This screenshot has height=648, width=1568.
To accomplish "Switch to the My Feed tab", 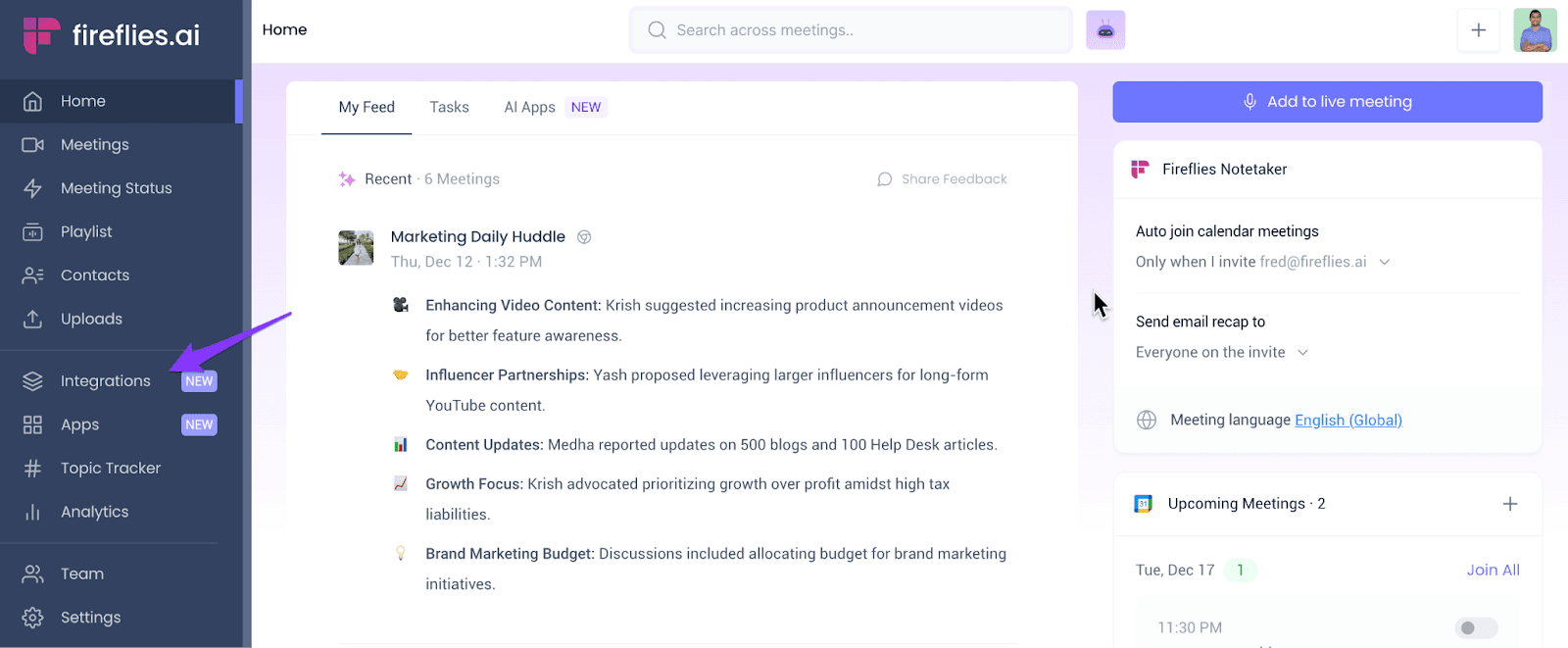I will point(367,108).
